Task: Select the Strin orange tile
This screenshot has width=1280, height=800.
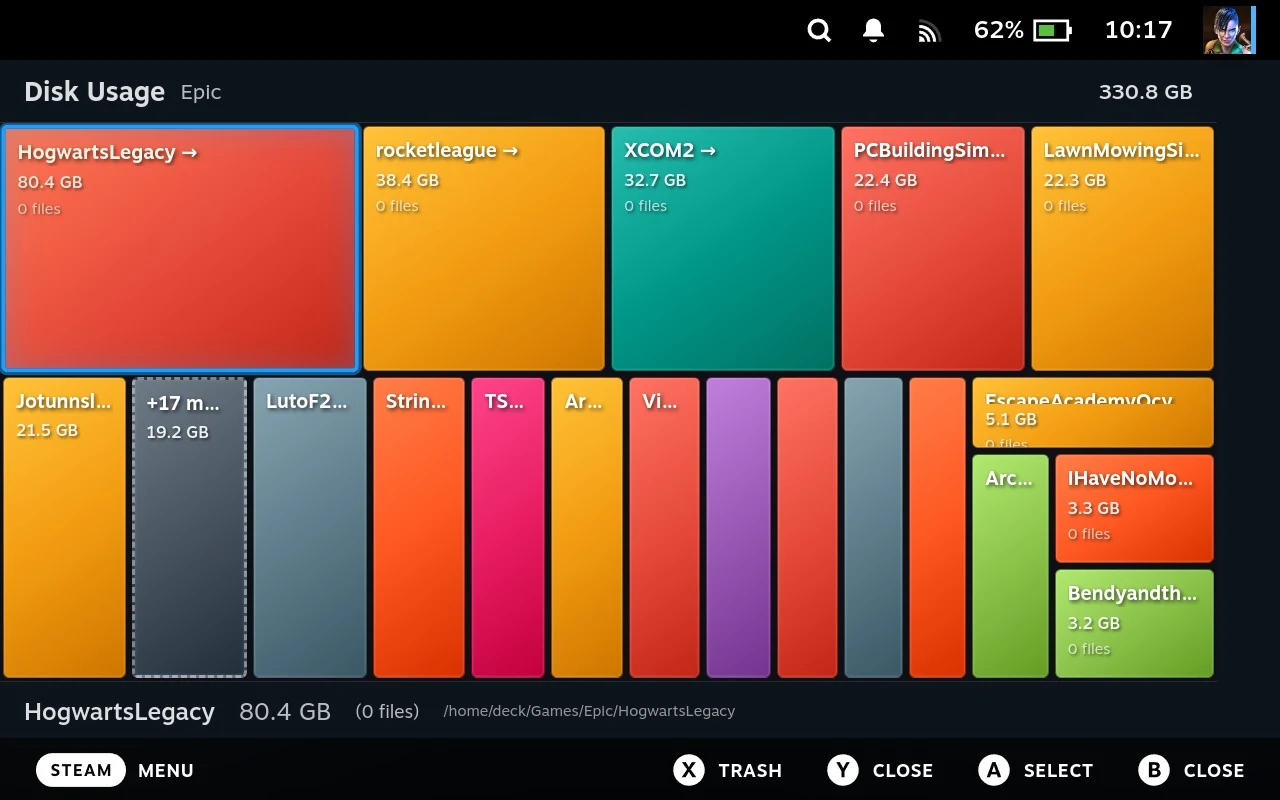Action: [419, 528]
